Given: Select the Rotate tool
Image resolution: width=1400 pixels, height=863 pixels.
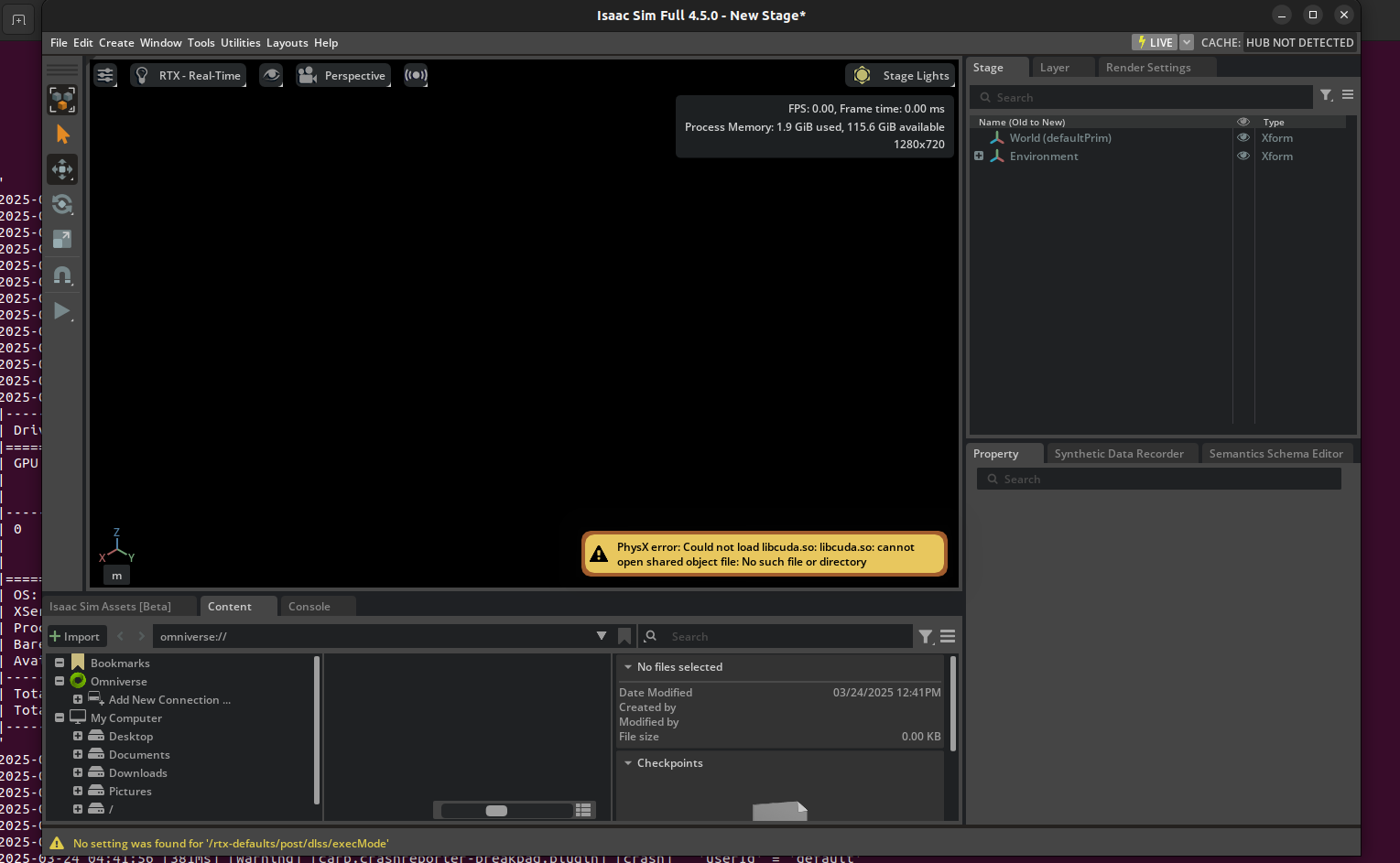Looking at the screenshot, I should tap(62, 204).
